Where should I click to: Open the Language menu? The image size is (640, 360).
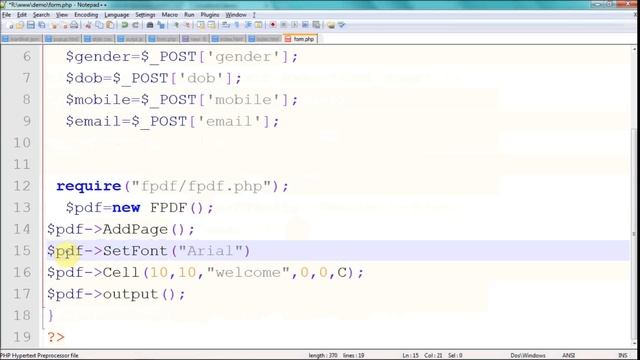coord(117,15)
